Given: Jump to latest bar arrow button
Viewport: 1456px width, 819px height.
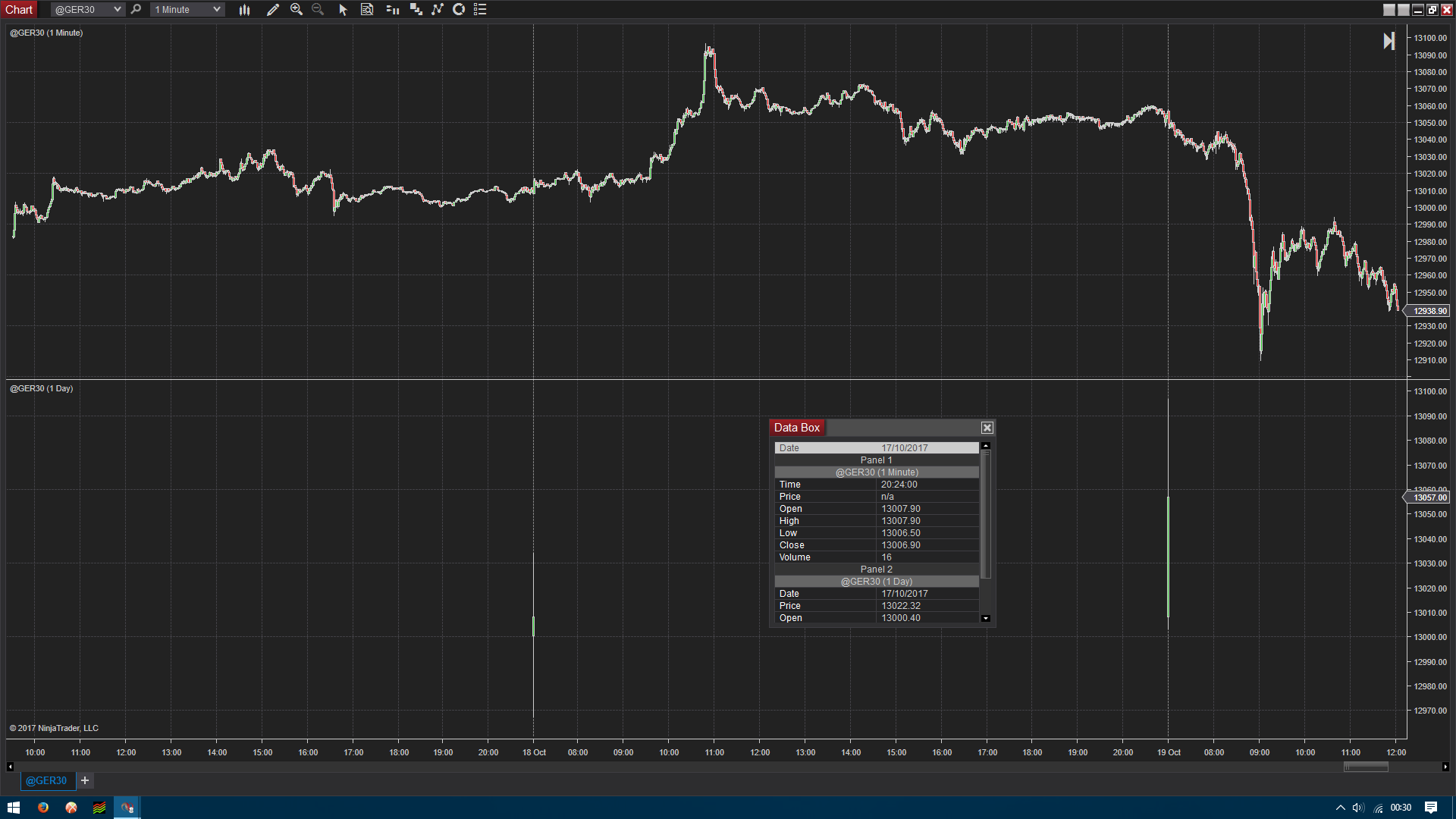Looking at the screenshot, I should point(1389,41).
